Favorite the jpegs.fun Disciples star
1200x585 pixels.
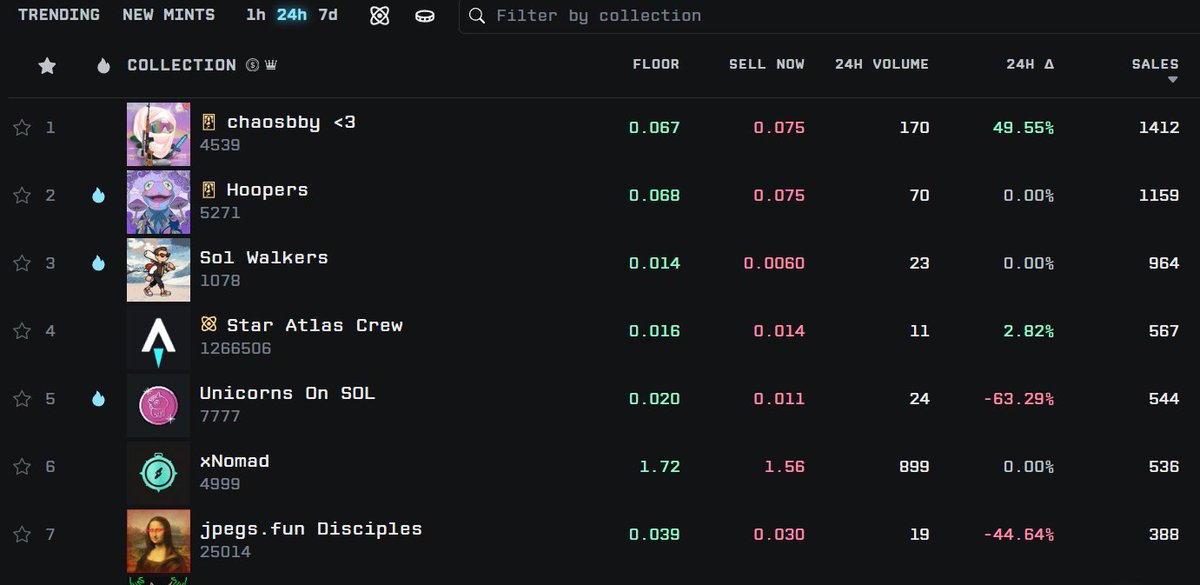(22, 535)
